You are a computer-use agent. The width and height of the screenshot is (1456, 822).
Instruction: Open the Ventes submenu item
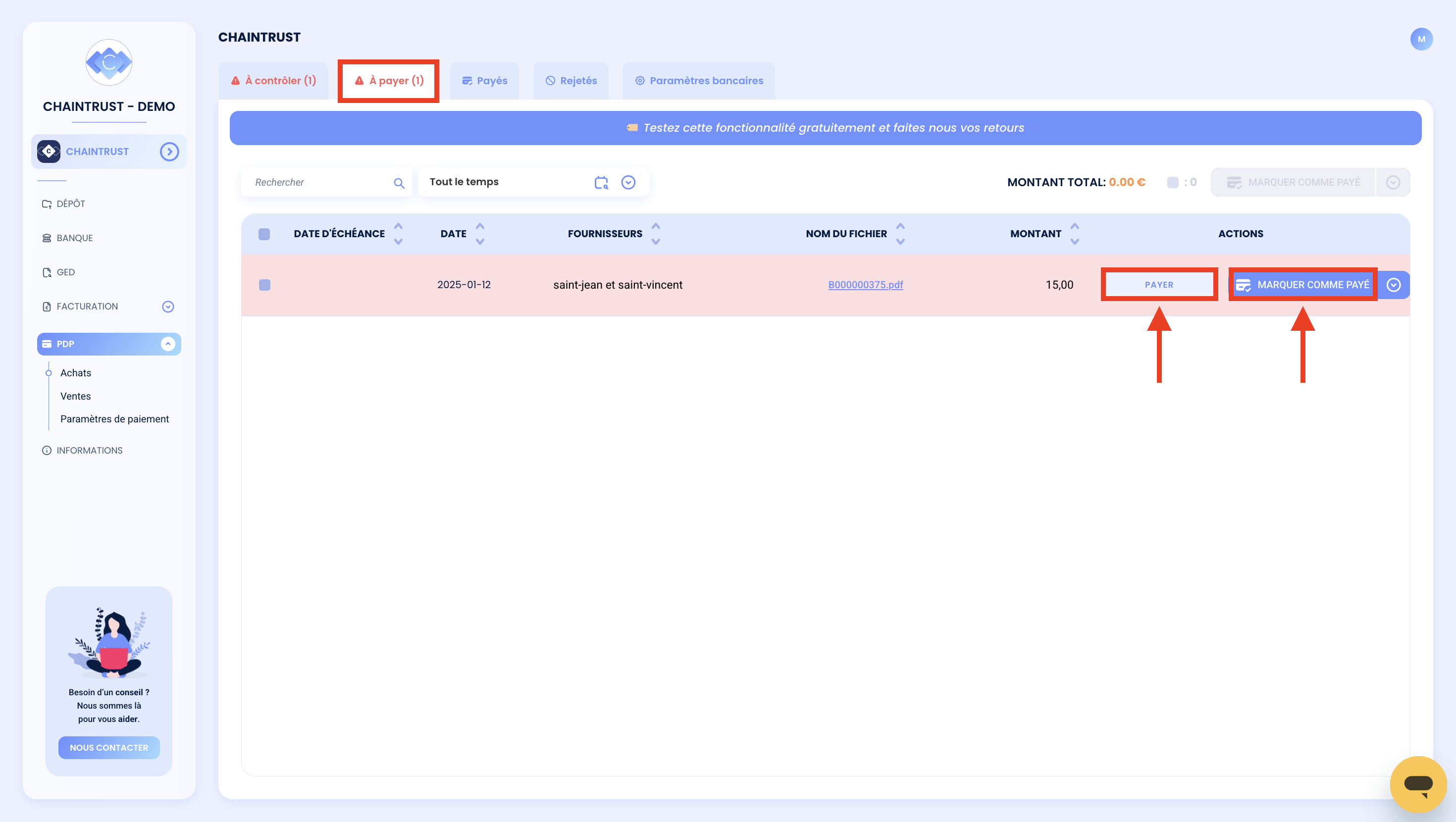point(76,396)
